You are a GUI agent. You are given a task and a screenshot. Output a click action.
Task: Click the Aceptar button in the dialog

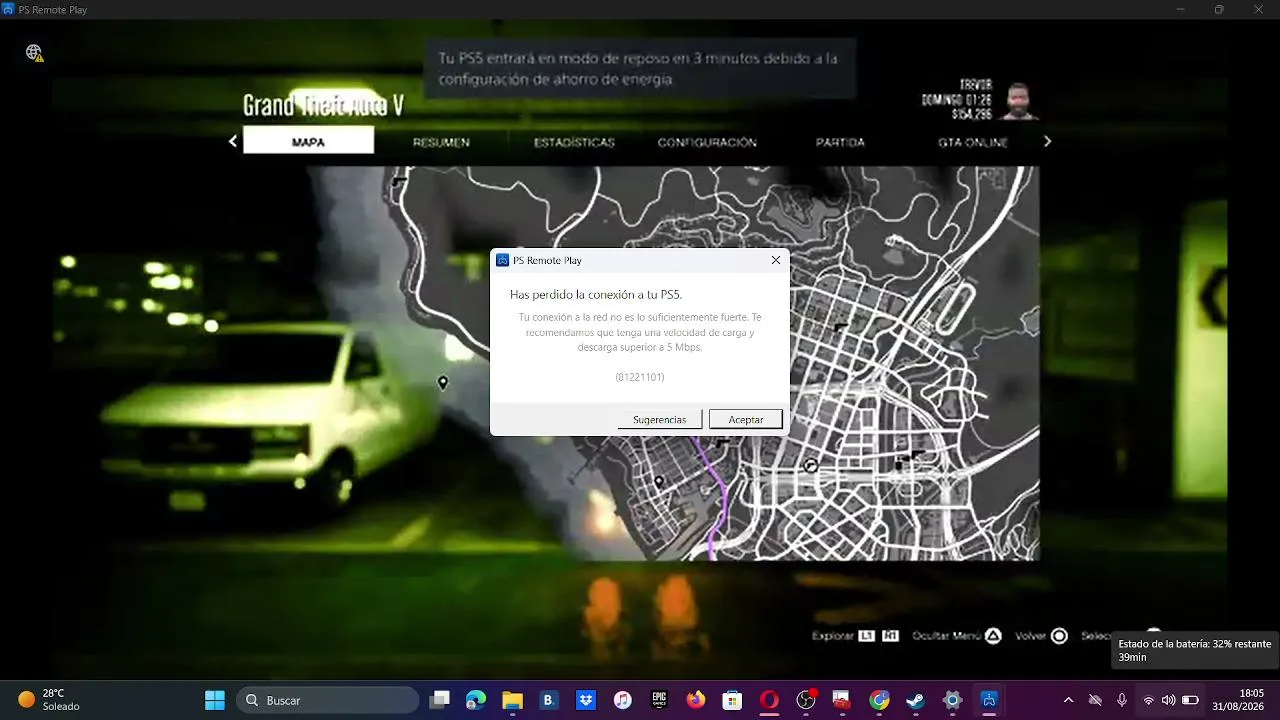tap(745, 419)
